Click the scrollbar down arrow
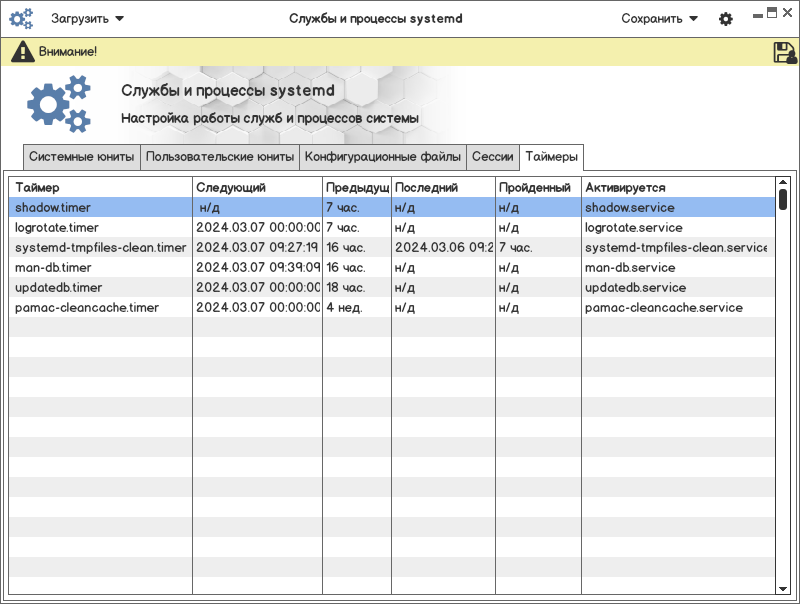Screen dimensions: 800x604 [783, 590]
